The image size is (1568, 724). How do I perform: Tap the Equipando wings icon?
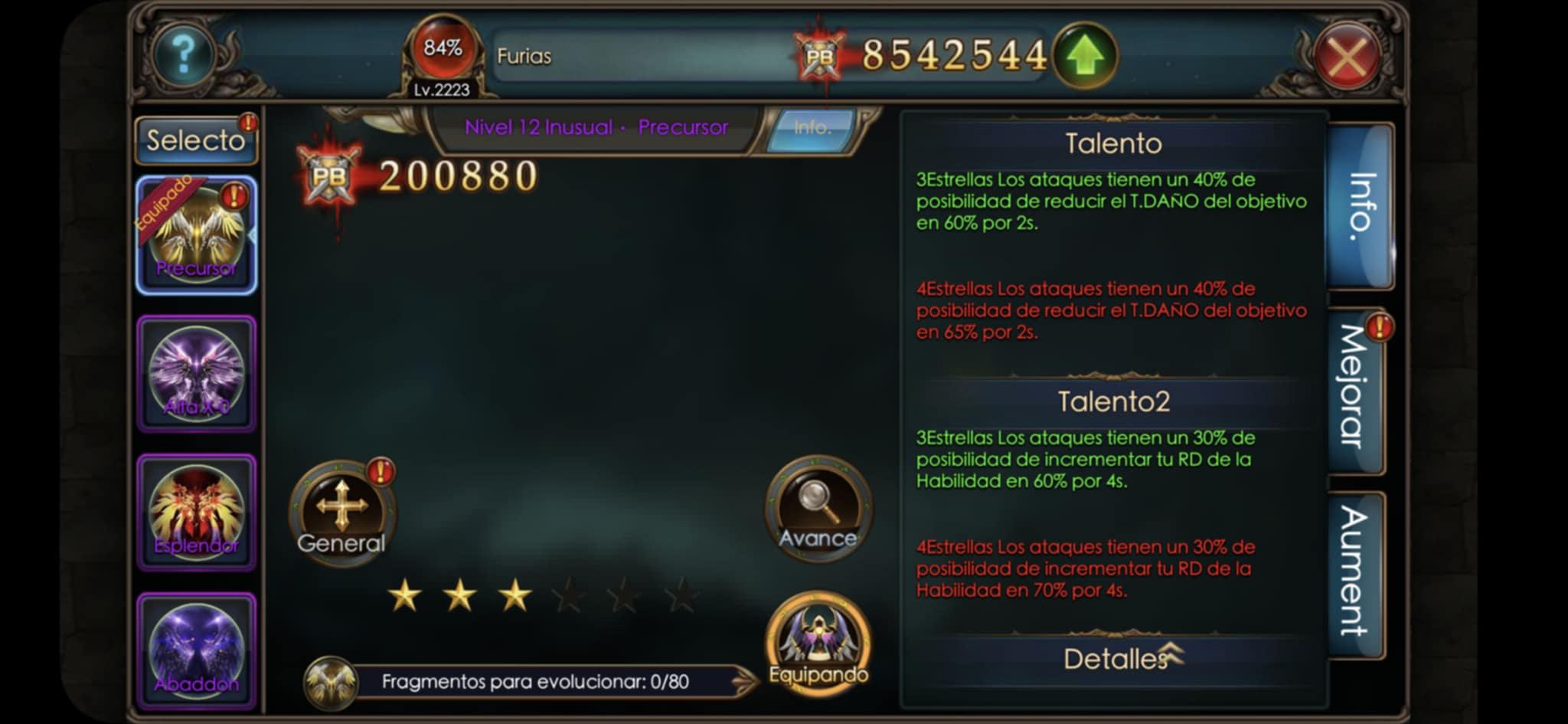pos(818,640)
